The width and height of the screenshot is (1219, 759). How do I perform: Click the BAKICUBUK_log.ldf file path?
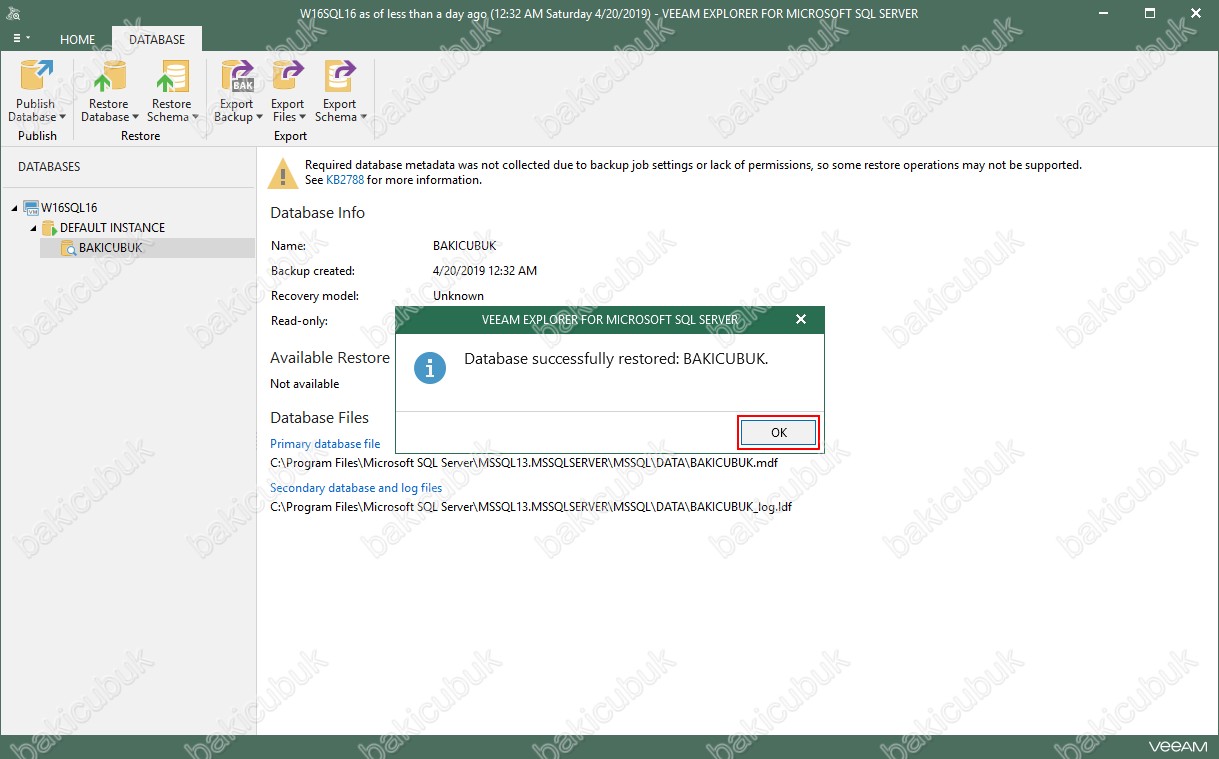[531, 507]
